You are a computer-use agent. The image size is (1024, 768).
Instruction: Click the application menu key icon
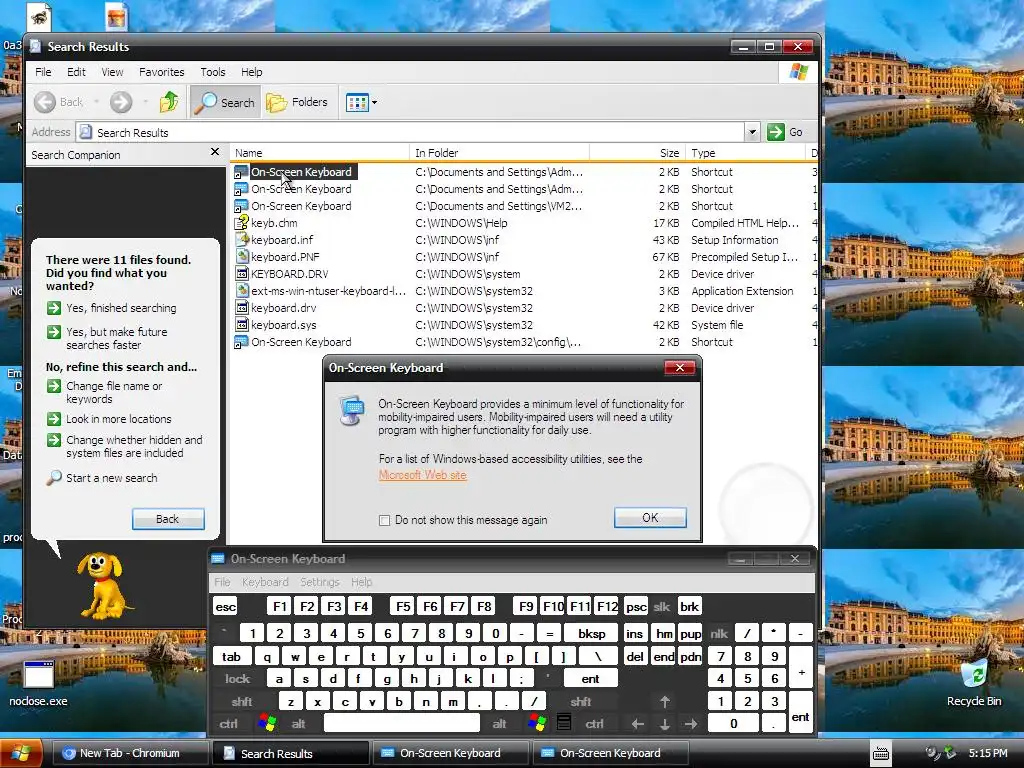click(564, 722)
